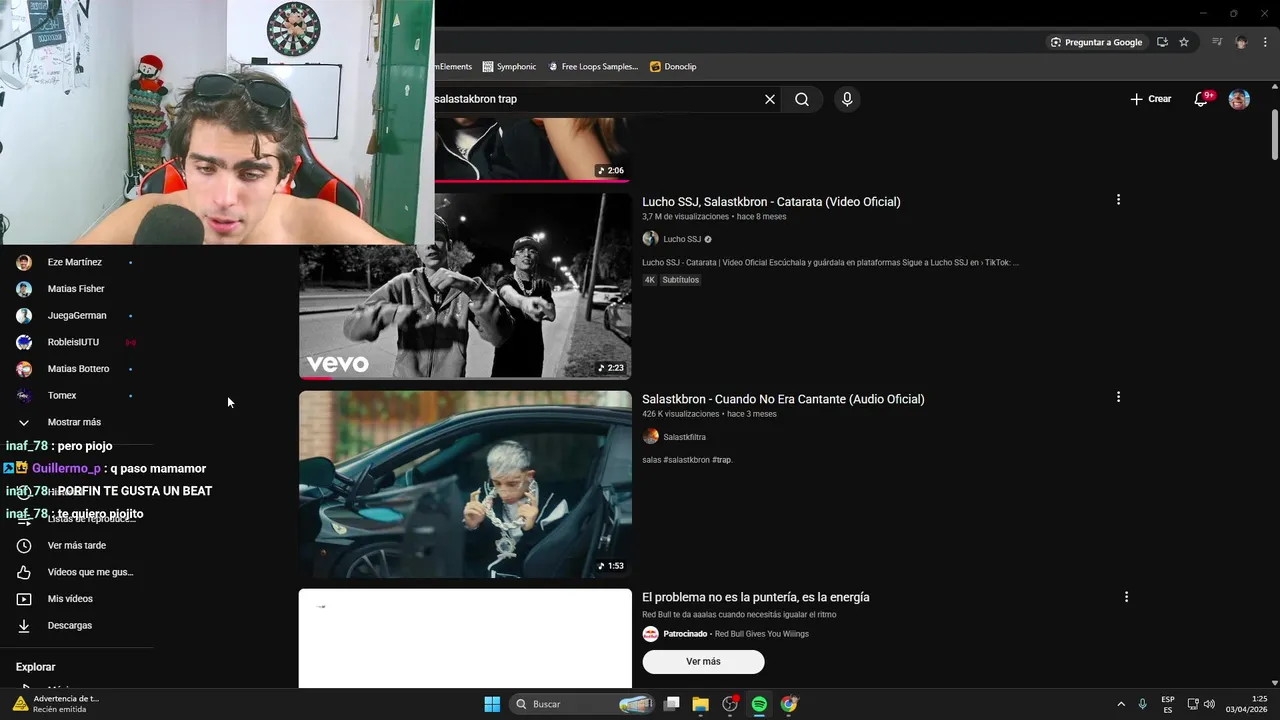Open Cuando No Era Cantante options menu
The image size is (1280, 720).
(1118, 397)
